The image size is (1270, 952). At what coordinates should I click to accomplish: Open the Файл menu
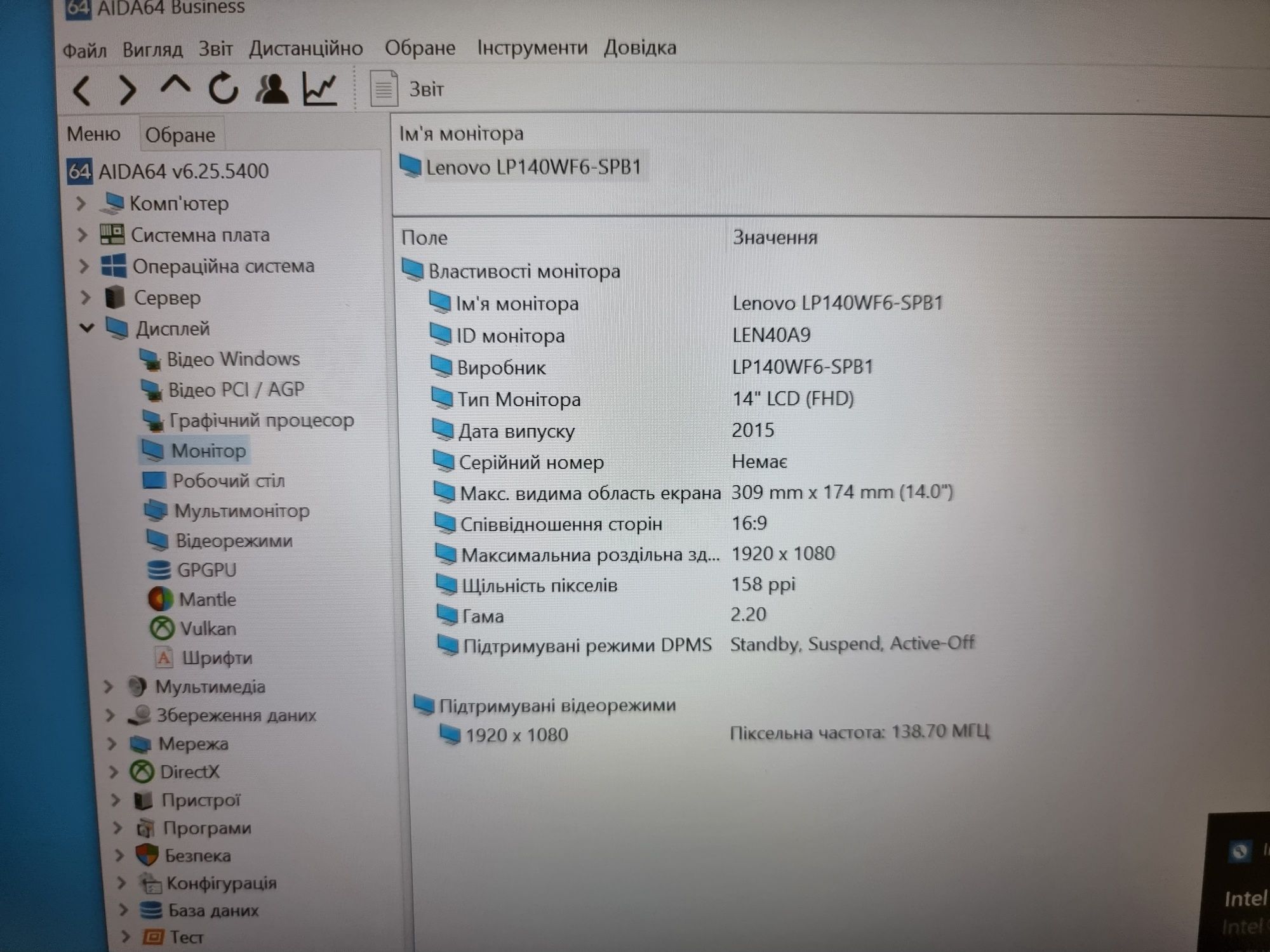click(x=84, y=50)
